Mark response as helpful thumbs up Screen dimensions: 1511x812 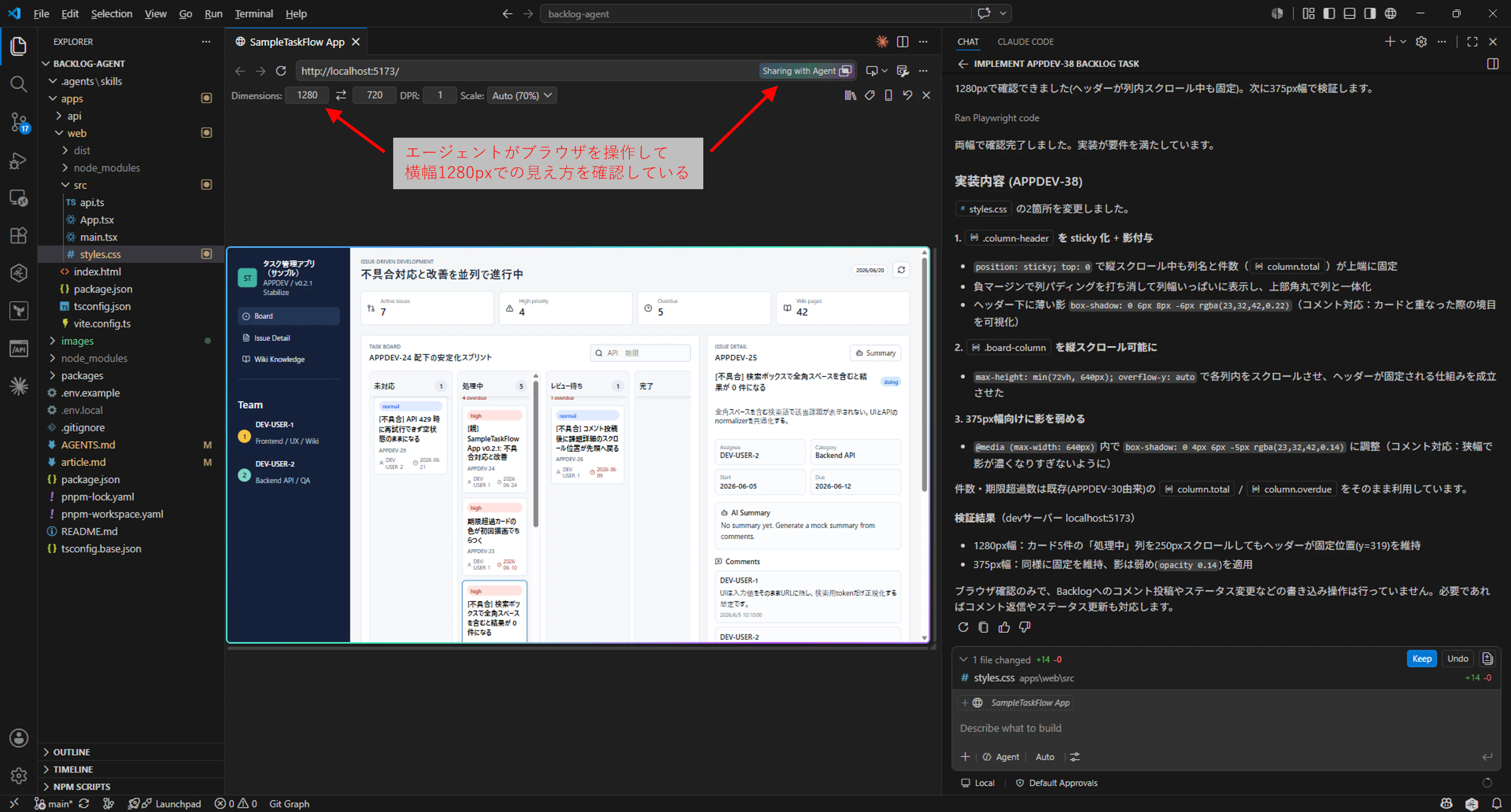(1004, 627)
